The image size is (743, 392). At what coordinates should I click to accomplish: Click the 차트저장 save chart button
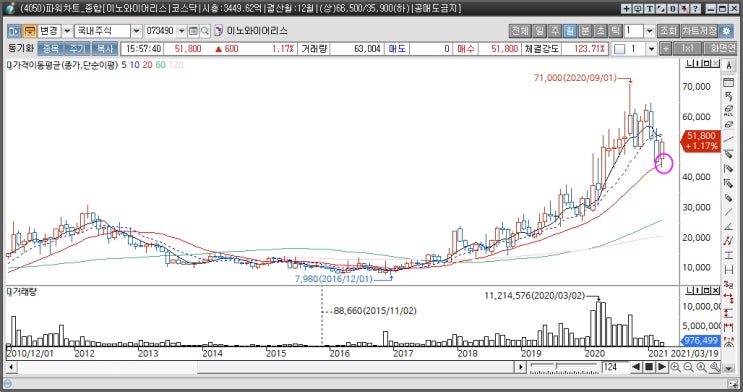point(699,31)
